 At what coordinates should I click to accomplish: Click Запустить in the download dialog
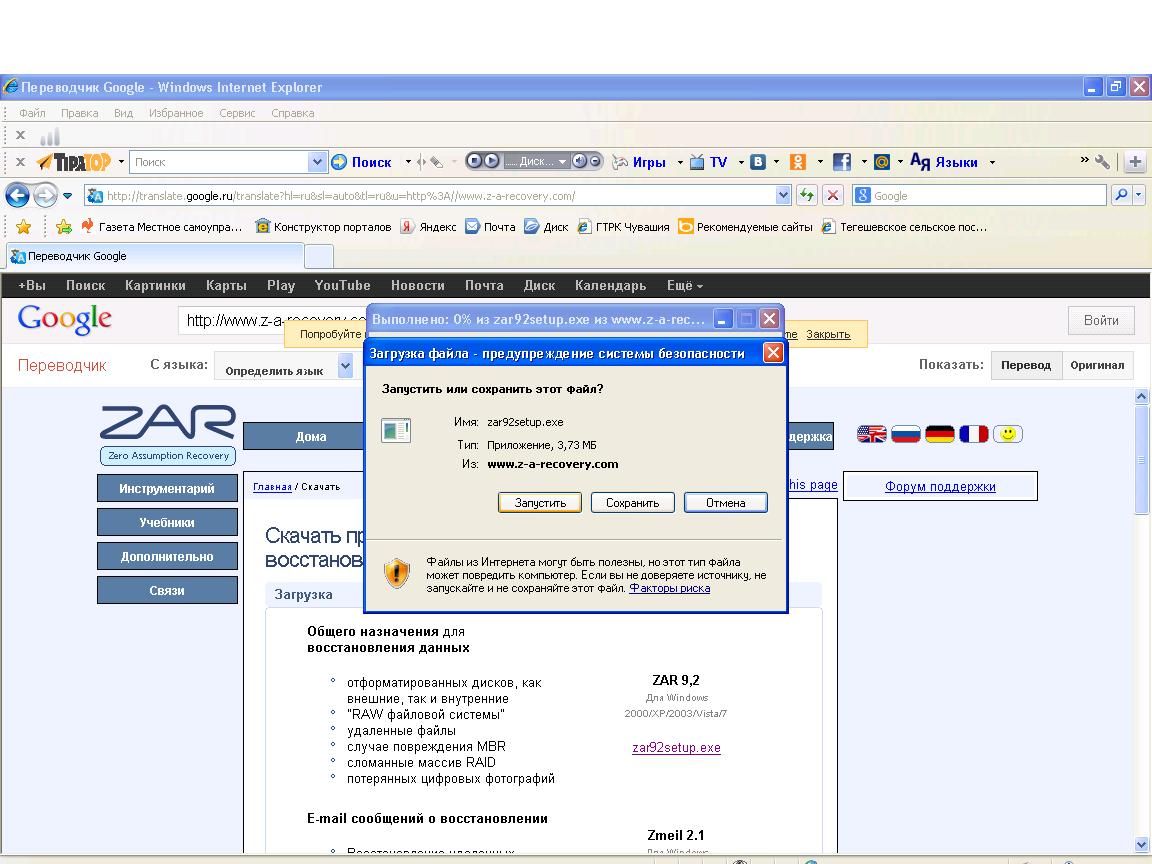(540, 503)
